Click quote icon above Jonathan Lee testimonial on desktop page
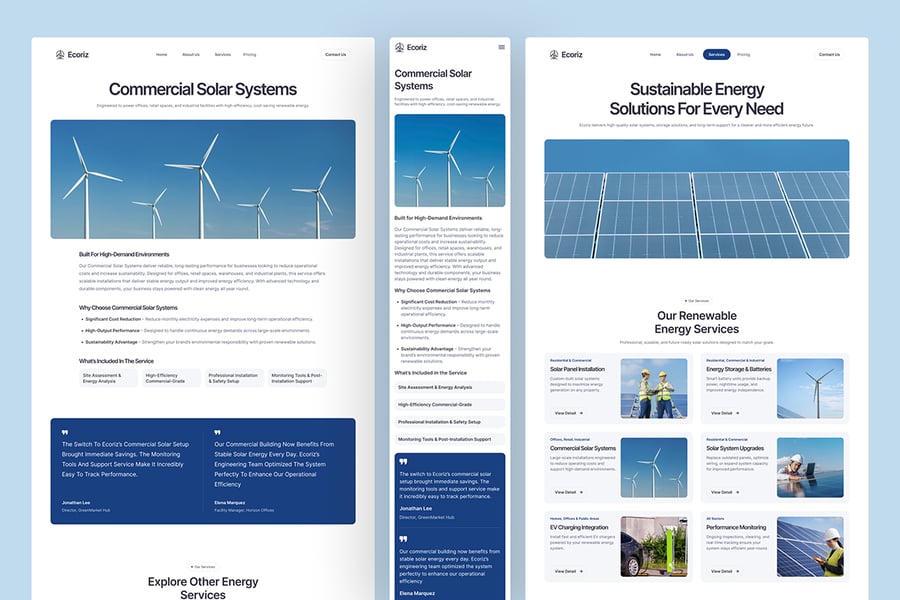Screen dimensions: 900x600 tap(65, 432)
